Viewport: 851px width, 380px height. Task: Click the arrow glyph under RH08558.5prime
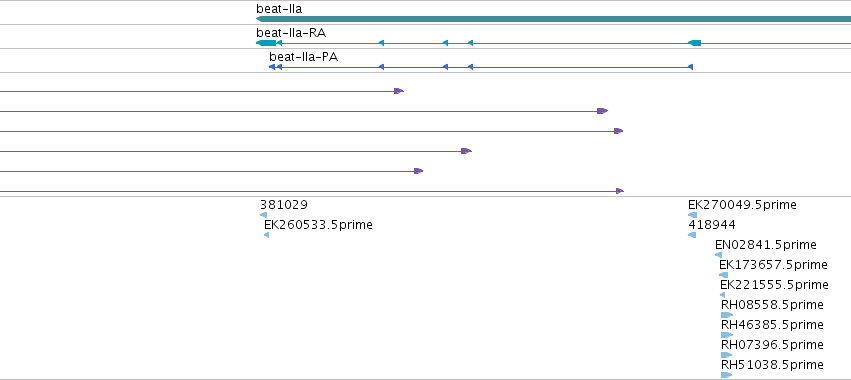(727, 315)
